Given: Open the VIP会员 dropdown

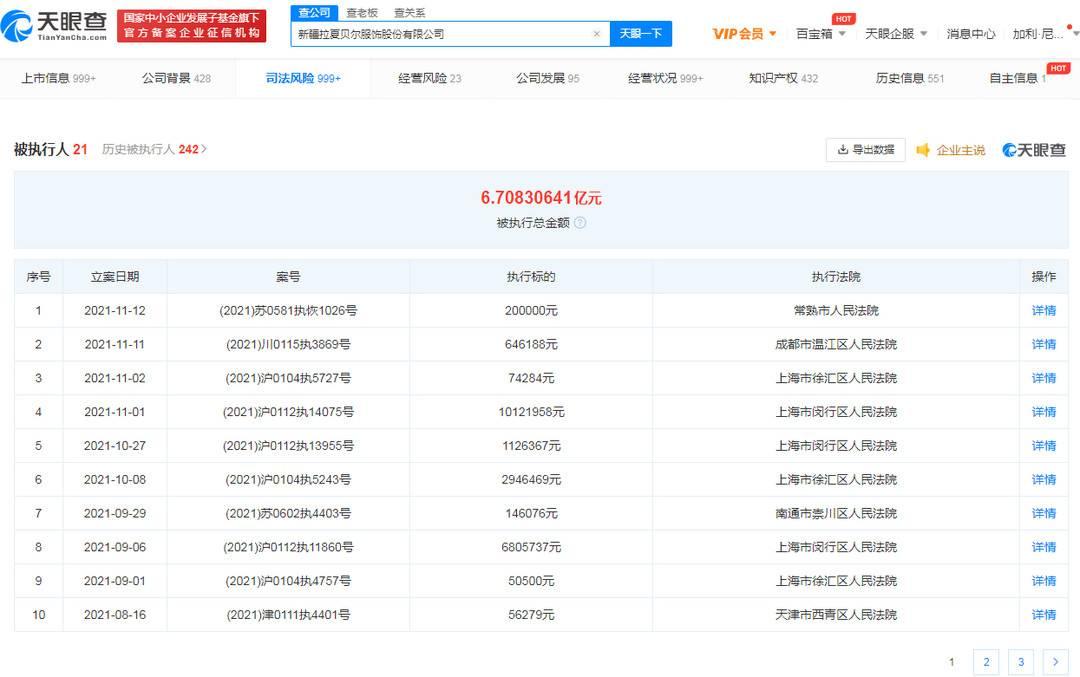Looking at the screenshot, I should coord(745,34).
